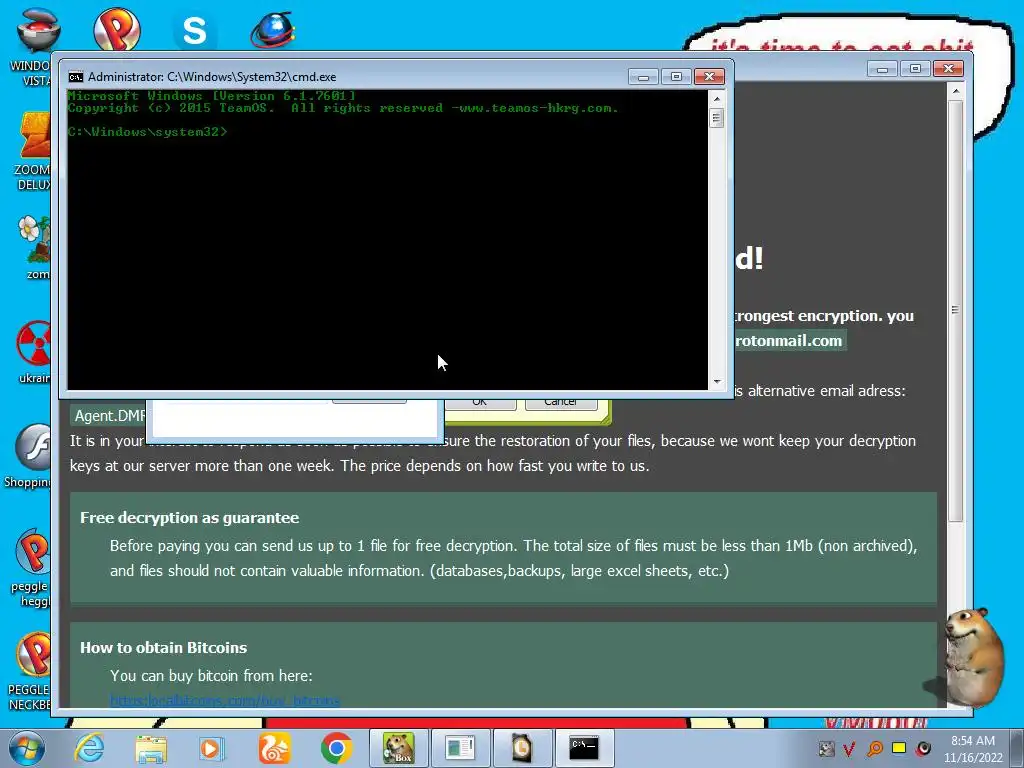
Task: Click the cmd scrollbar thumb
Action: [x=717, y=118]
